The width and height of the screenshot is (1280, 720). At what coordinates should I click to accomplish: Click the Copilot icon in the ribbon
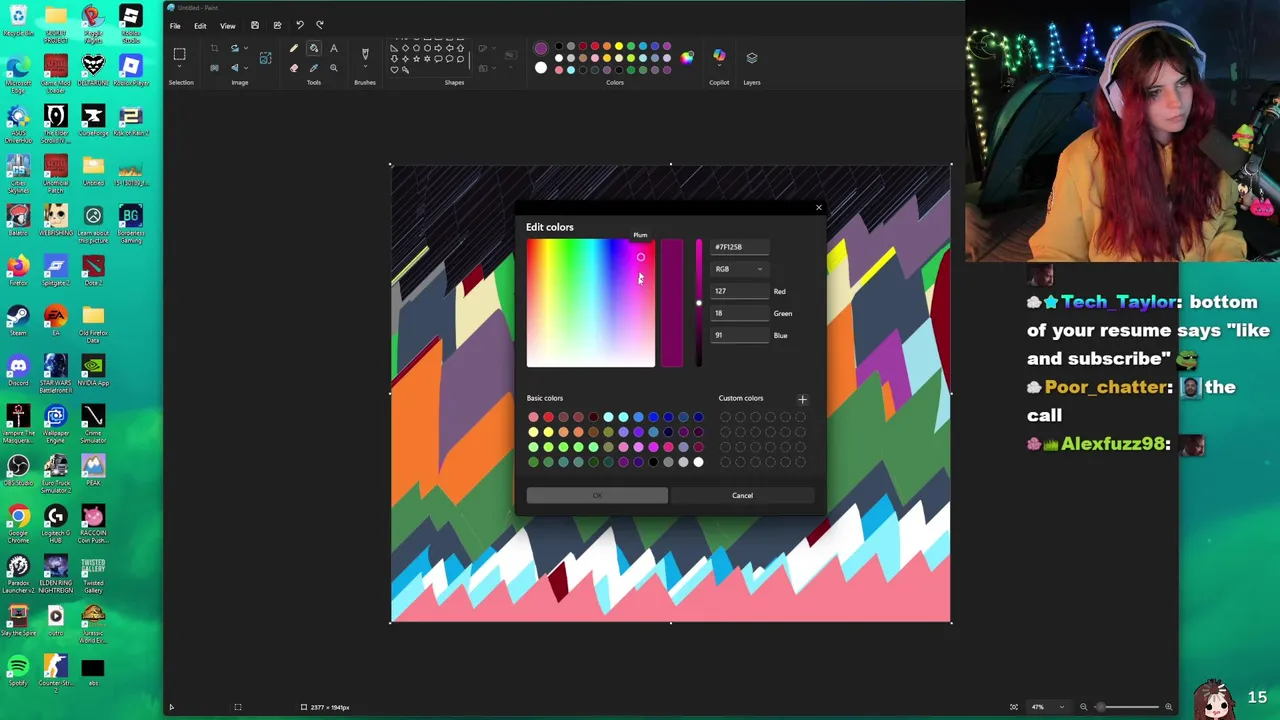(719, 55)
